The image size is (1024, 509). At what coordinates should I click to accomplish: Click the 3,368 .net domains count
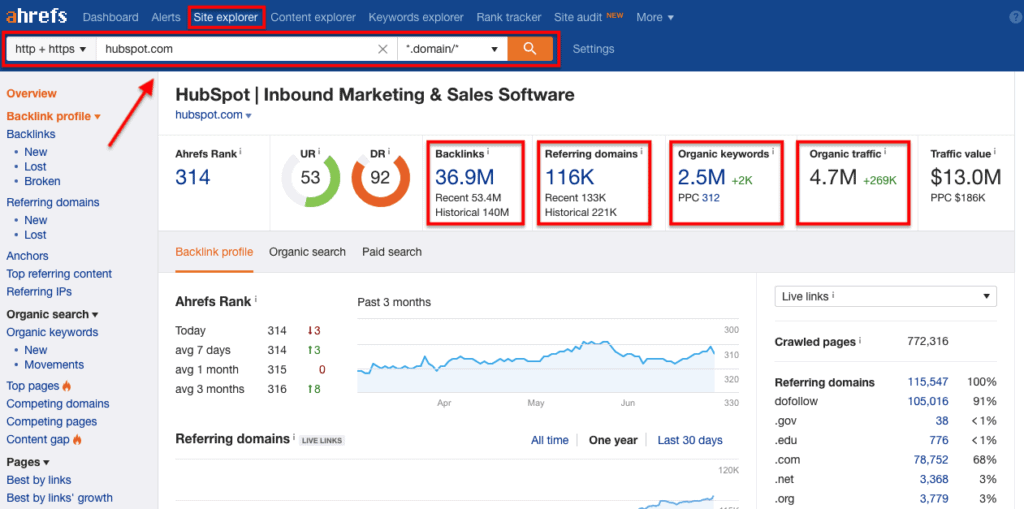point(934,480)
